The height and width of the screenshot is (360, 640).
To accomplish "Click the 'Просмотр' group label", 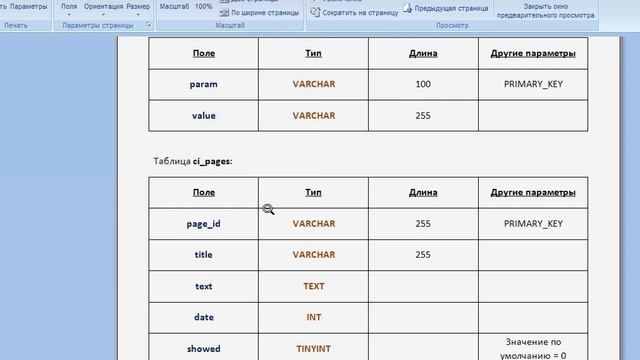I will point(452,25).
